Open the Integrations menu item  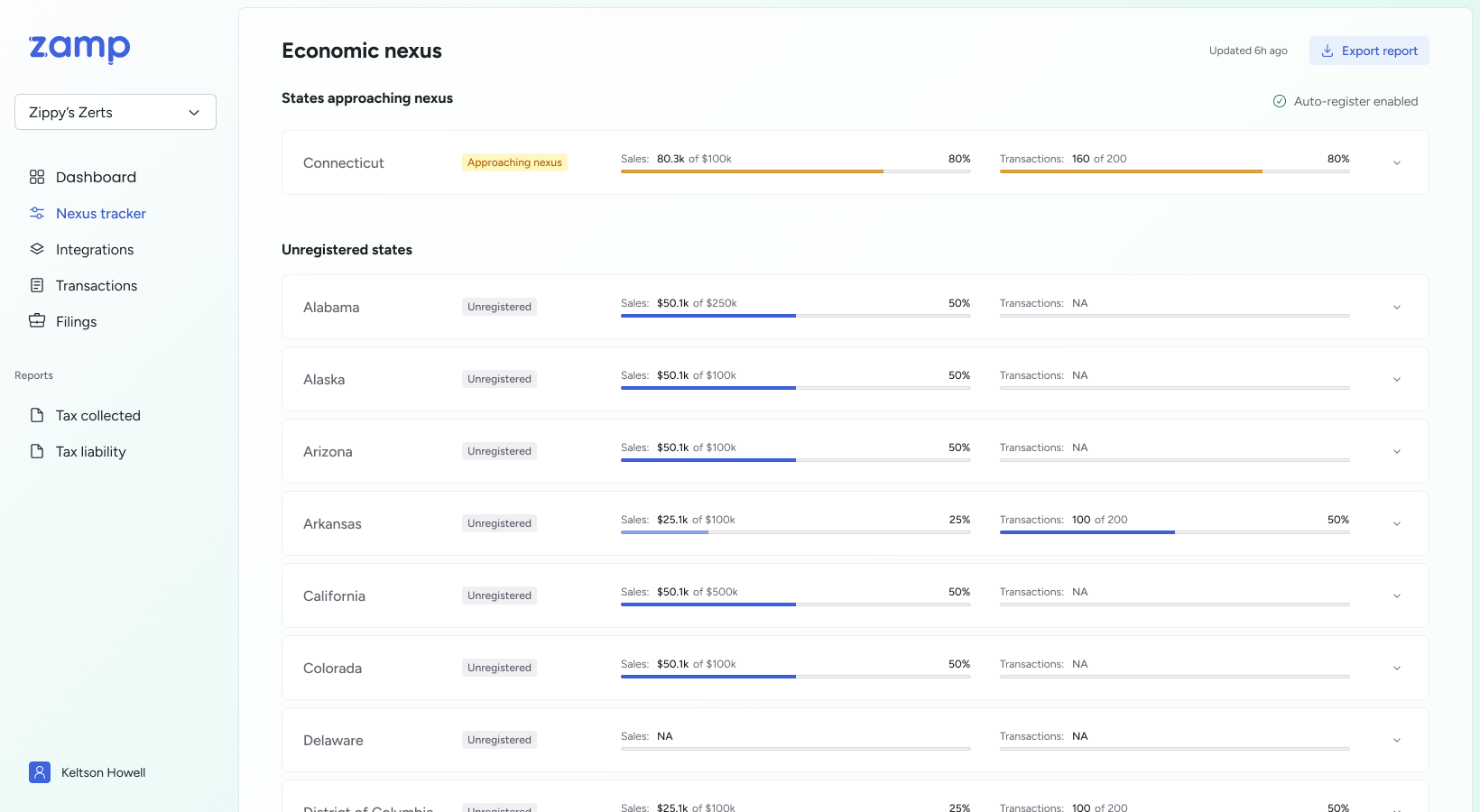click(x=95, y=249)
